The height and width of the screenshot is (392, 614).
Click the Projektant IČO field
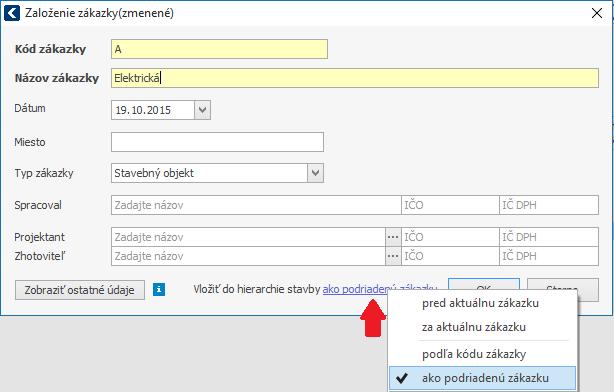coord(450,237)
